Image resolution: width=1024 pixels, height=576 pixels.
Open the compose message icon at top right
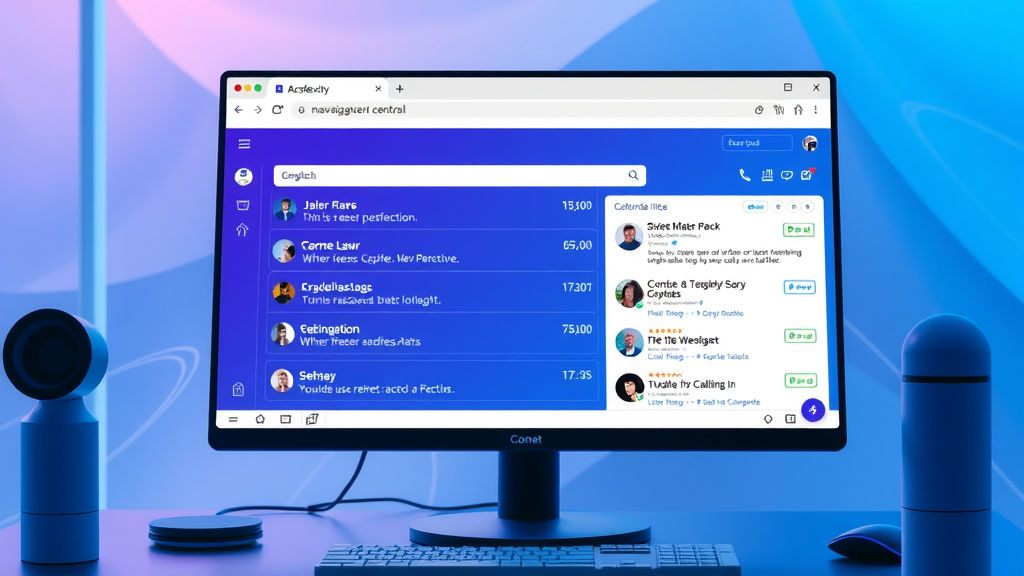808,175
